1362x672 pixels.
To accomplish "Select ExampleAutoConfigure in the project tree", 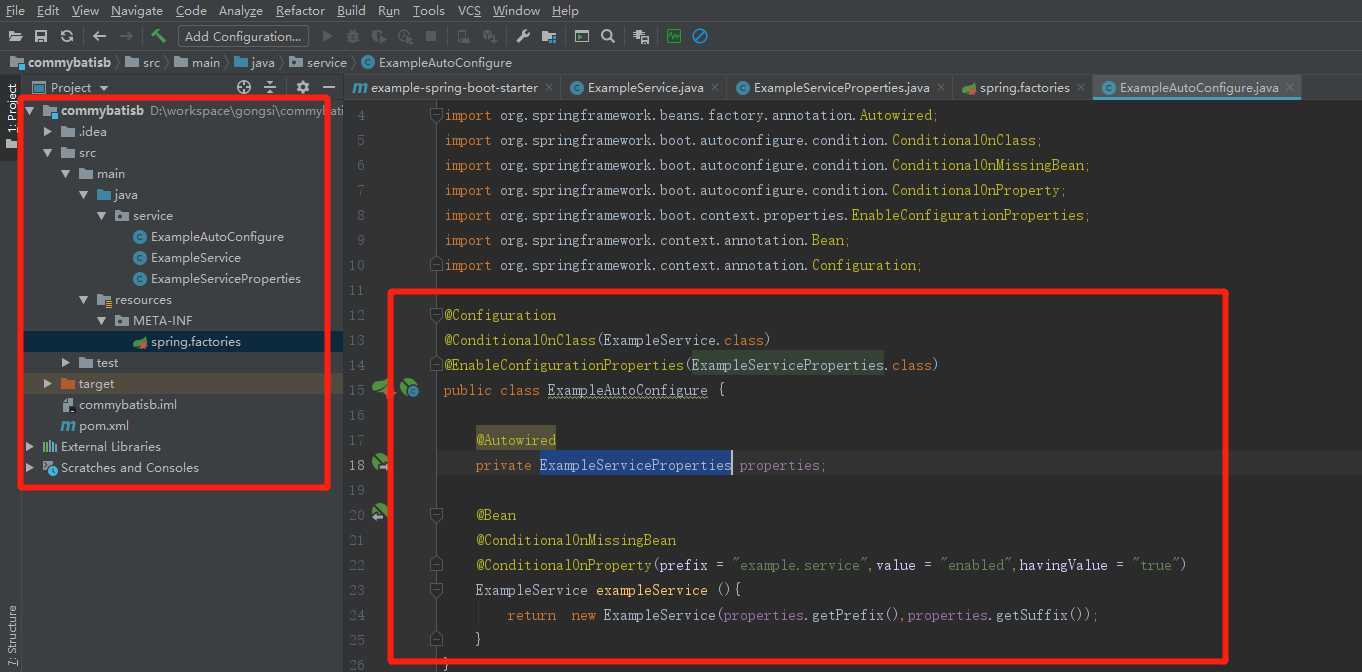I will [x=217, y=237].
